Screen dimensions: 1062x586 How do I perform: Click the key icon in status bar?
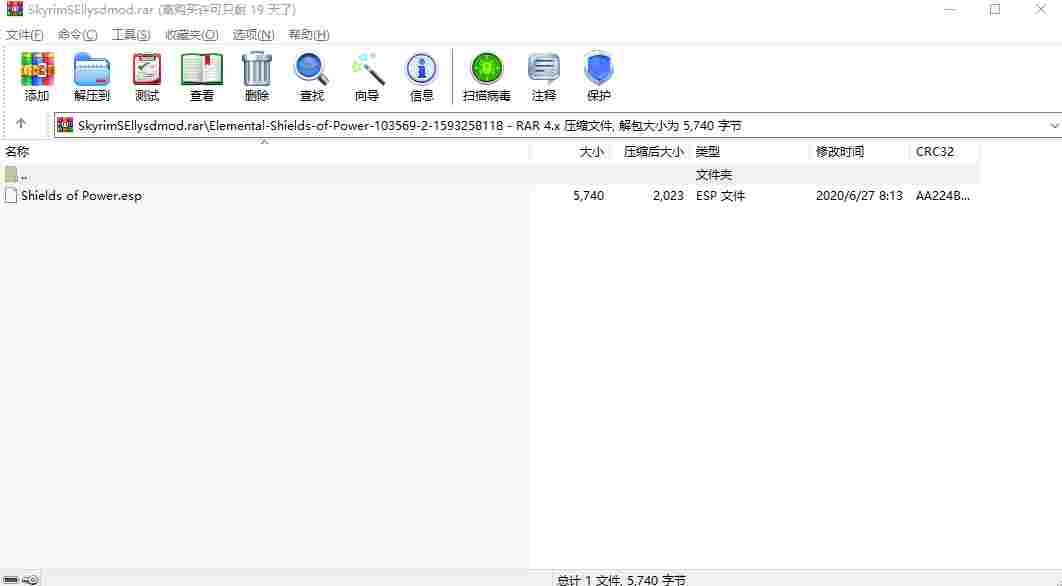(x=30, y=580)
